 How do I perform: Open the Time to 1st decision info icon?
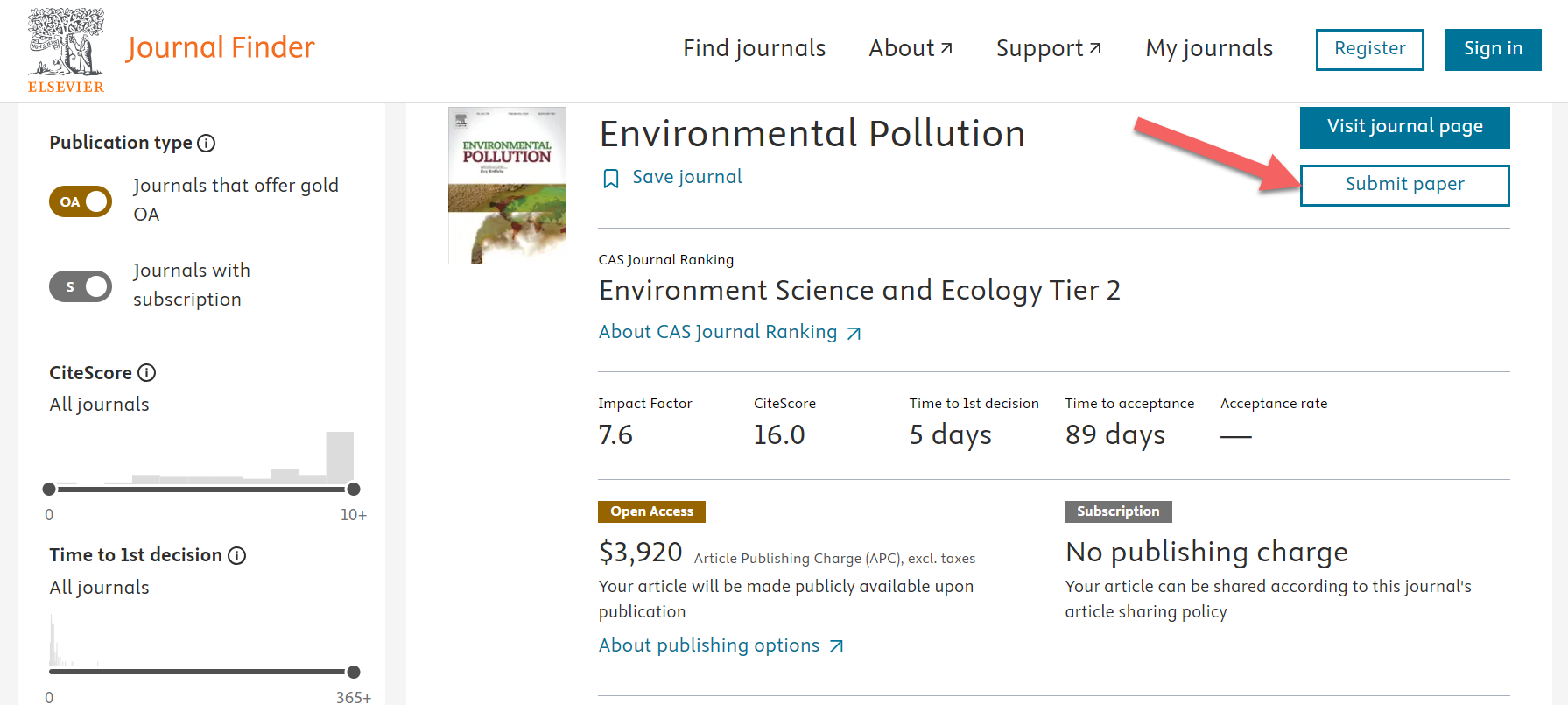tap(237, 555)
